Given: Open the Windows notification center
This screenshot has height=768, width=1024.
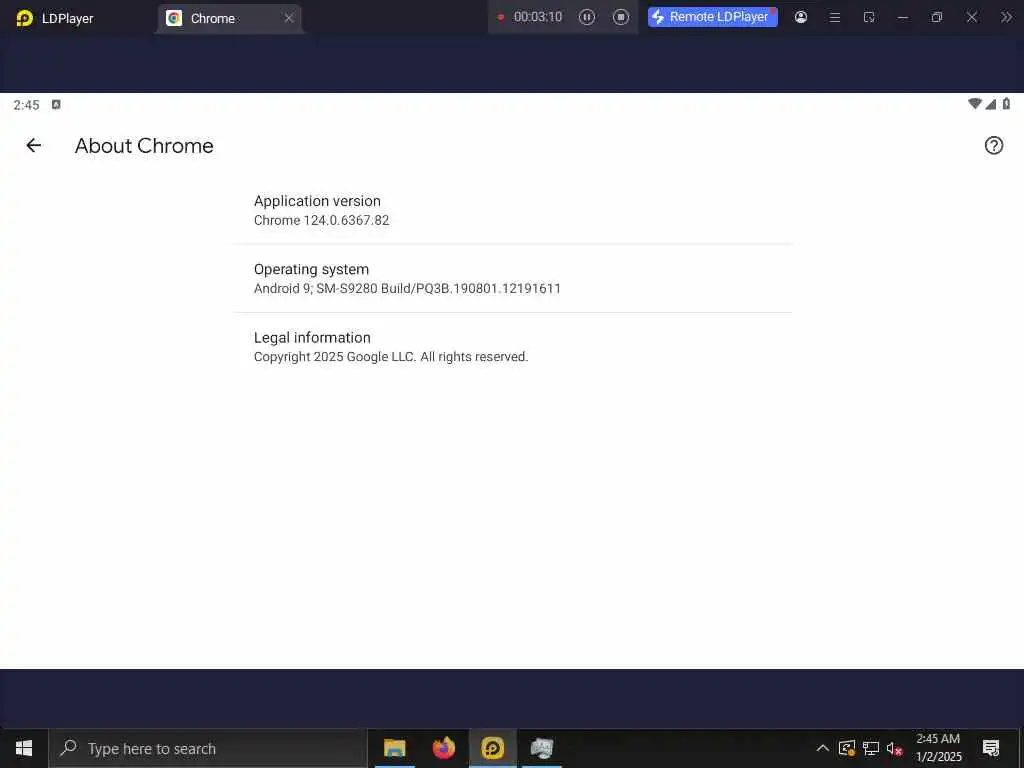Looking at the screenshot, I should [x=991, y=748].
